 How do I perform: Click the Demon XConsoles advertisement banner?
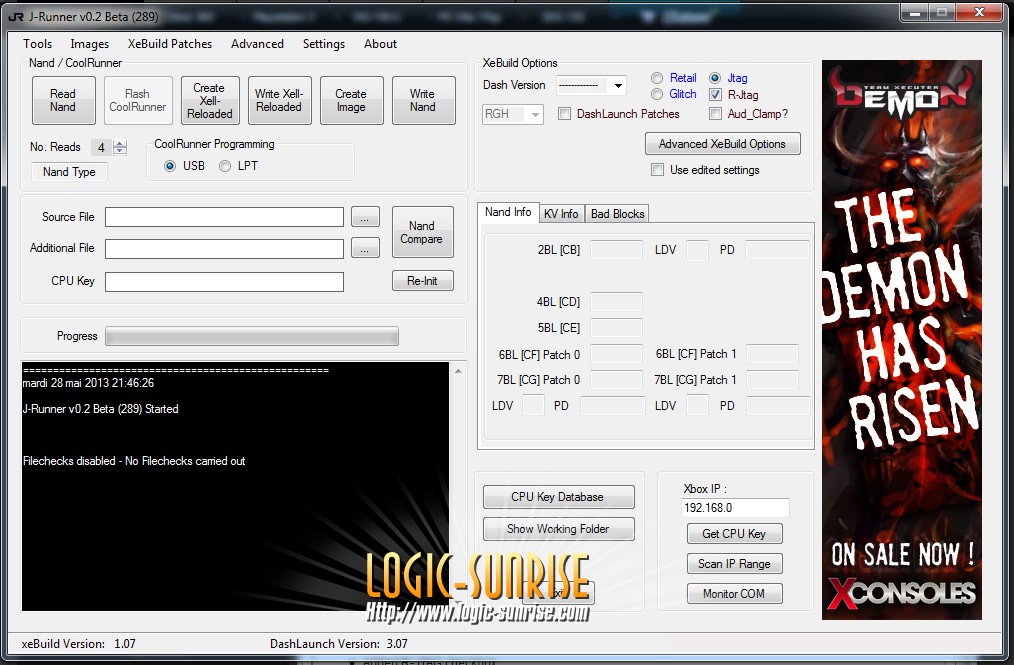coord(902,340)
